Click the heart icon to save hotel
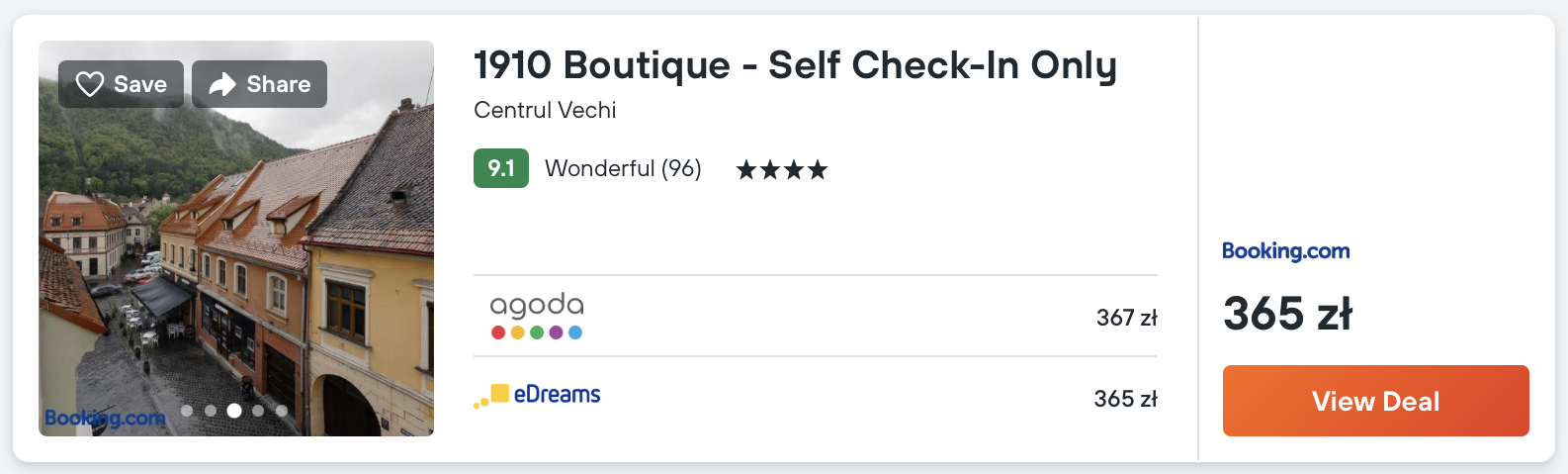 pyautogui.click(x=90, y=84)
